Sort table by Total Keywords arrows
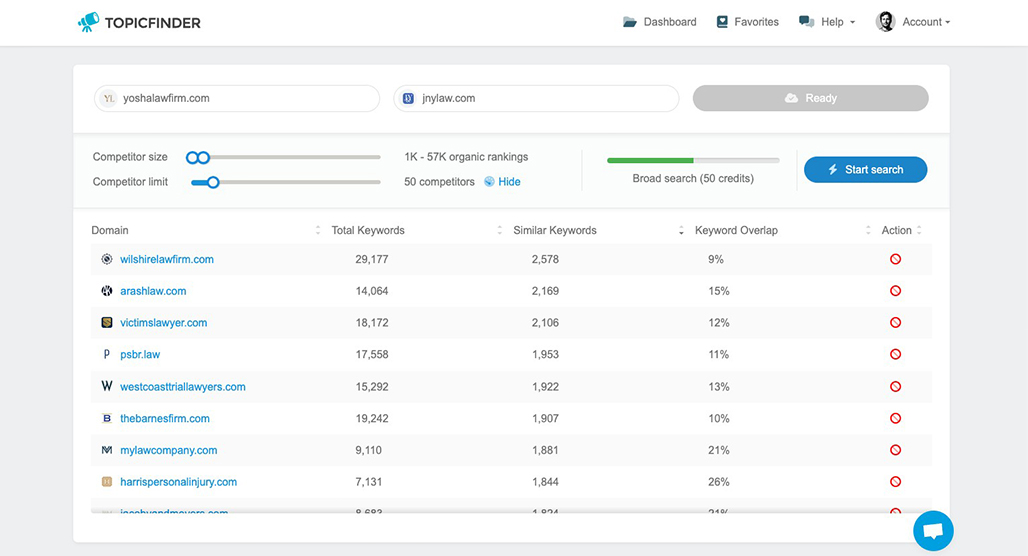 point(500,230)
